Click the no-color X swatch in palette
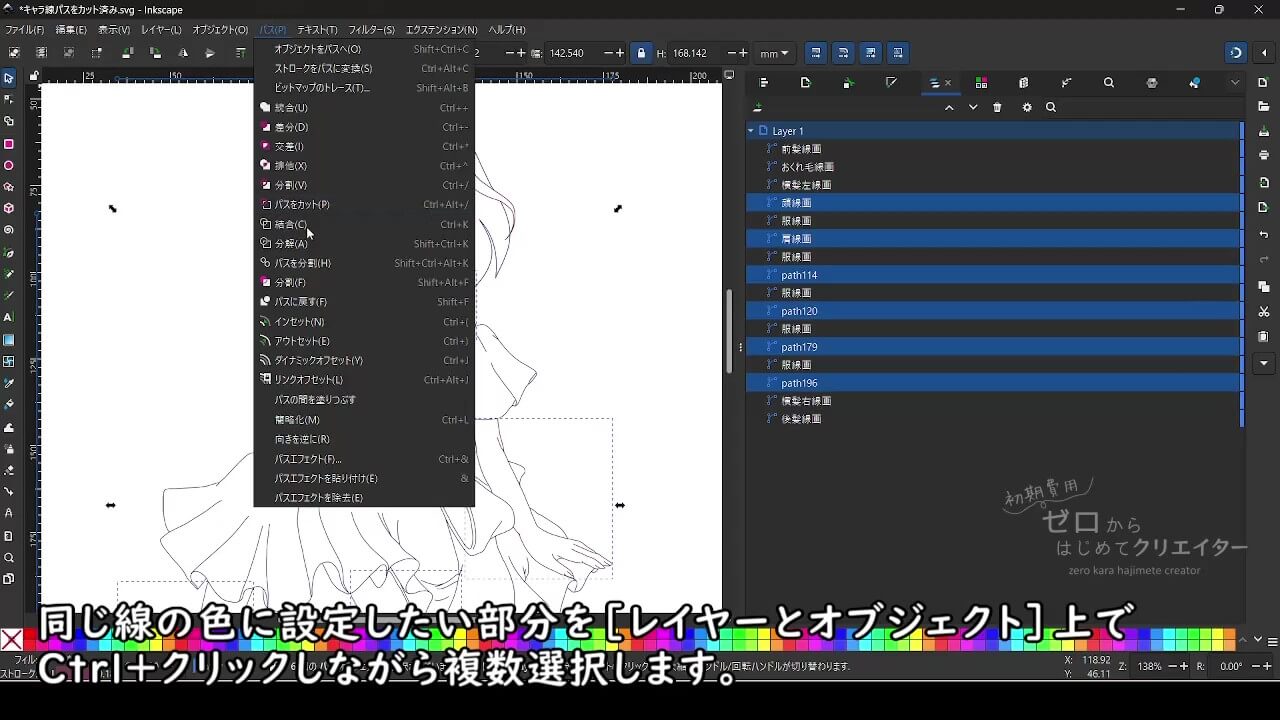Viewport: 1280px width, 720px height. click(12, 640)
